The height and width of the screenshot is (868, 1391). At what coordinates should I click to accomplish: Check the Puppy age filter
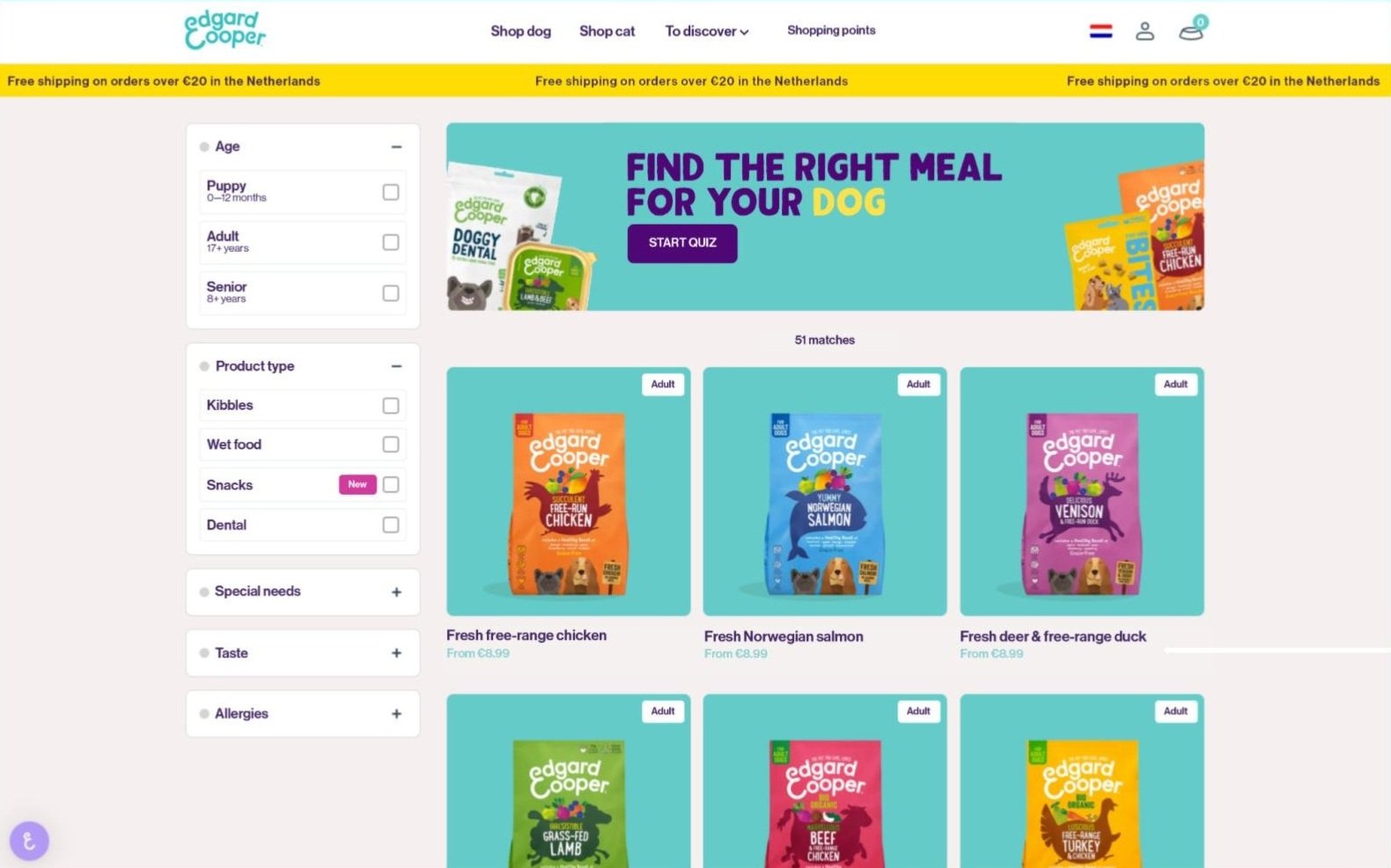tap(391, 192)
